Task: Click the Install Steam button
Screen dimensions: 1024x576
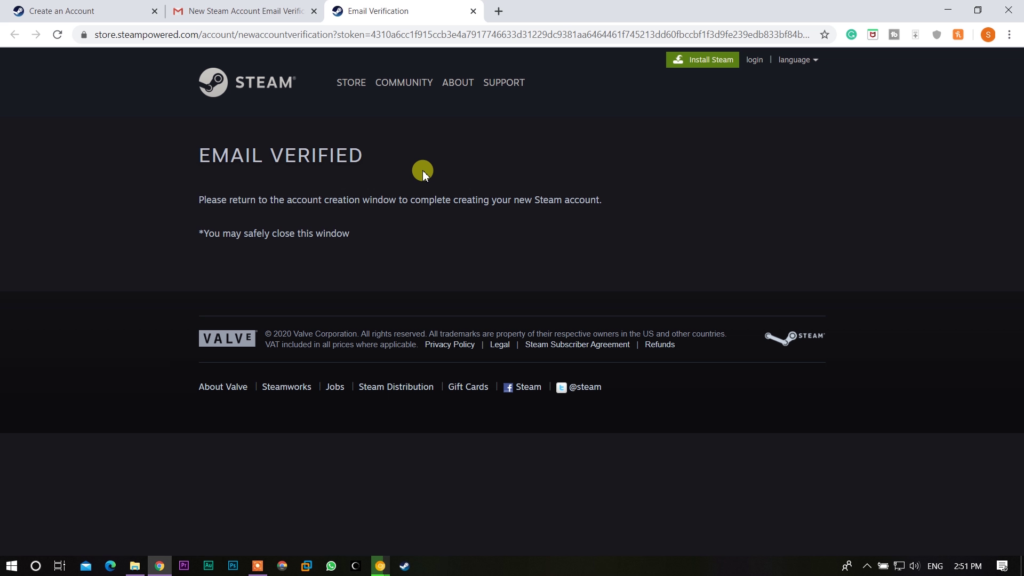Action: [x=703, y=59]
